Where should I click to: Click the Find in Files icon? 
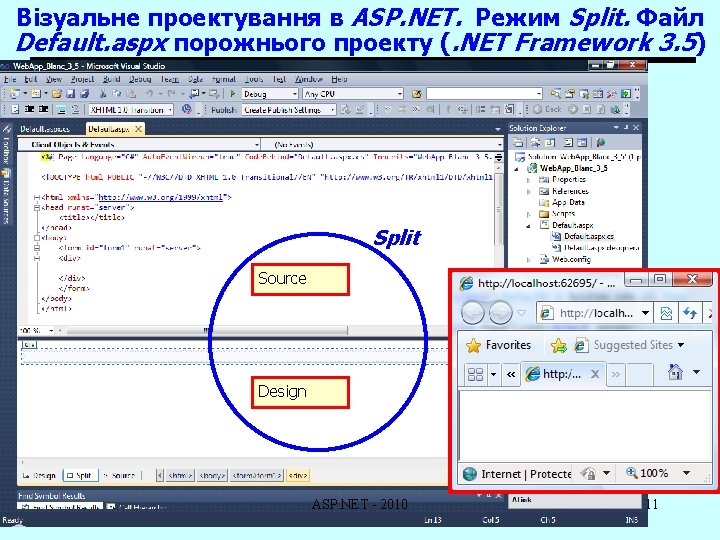(416, 94)
